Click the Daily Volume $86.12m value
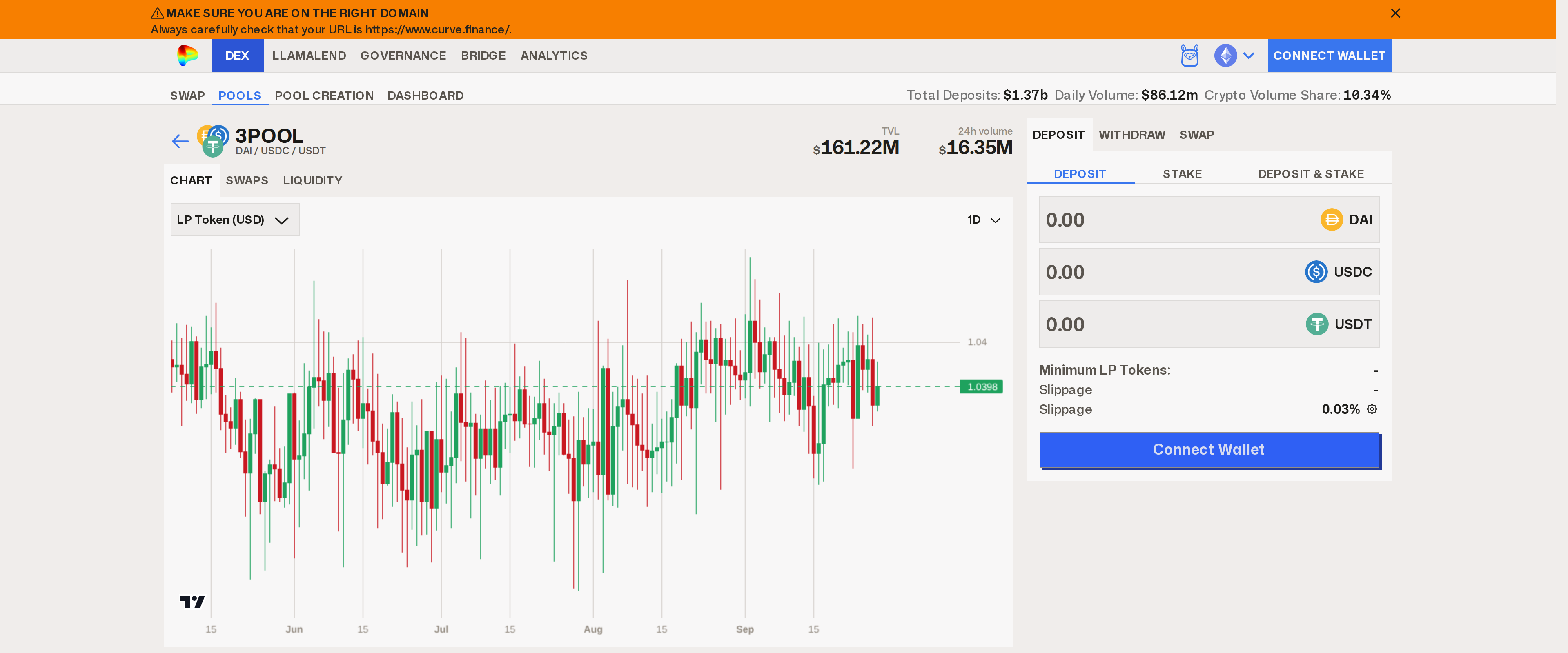Screen dimensions: 1568x653 click(1169, 95)
